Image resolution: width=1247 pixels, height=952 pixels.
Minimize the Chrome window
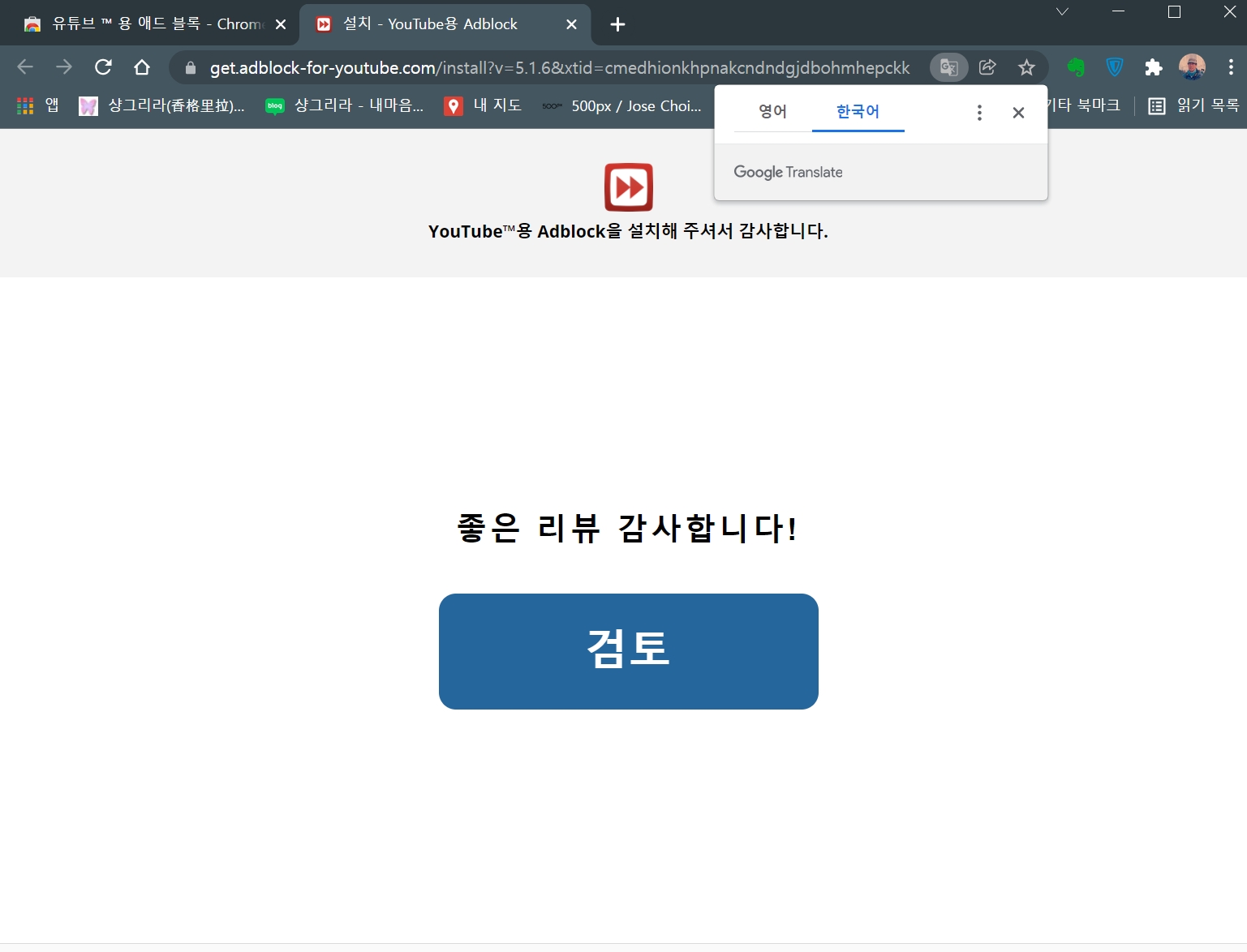point(1118,11)
